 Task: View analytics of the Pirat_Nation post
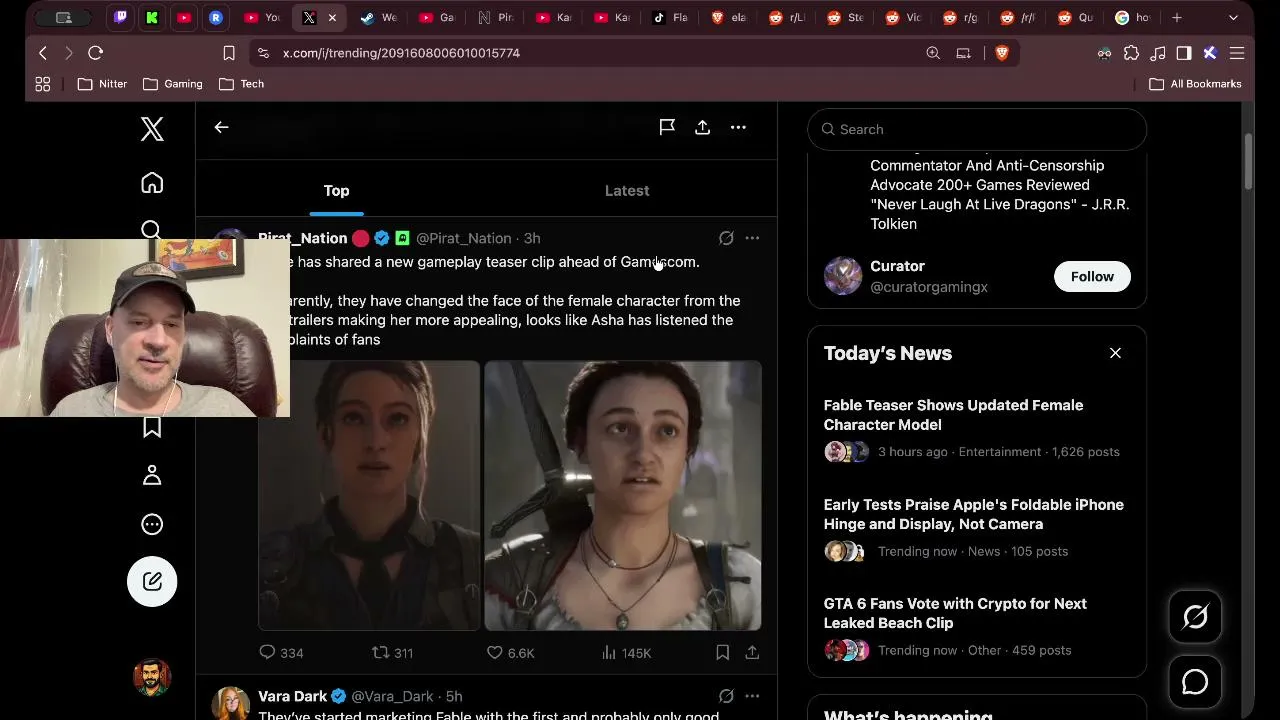pyautogui.click(x=626, y=652)
